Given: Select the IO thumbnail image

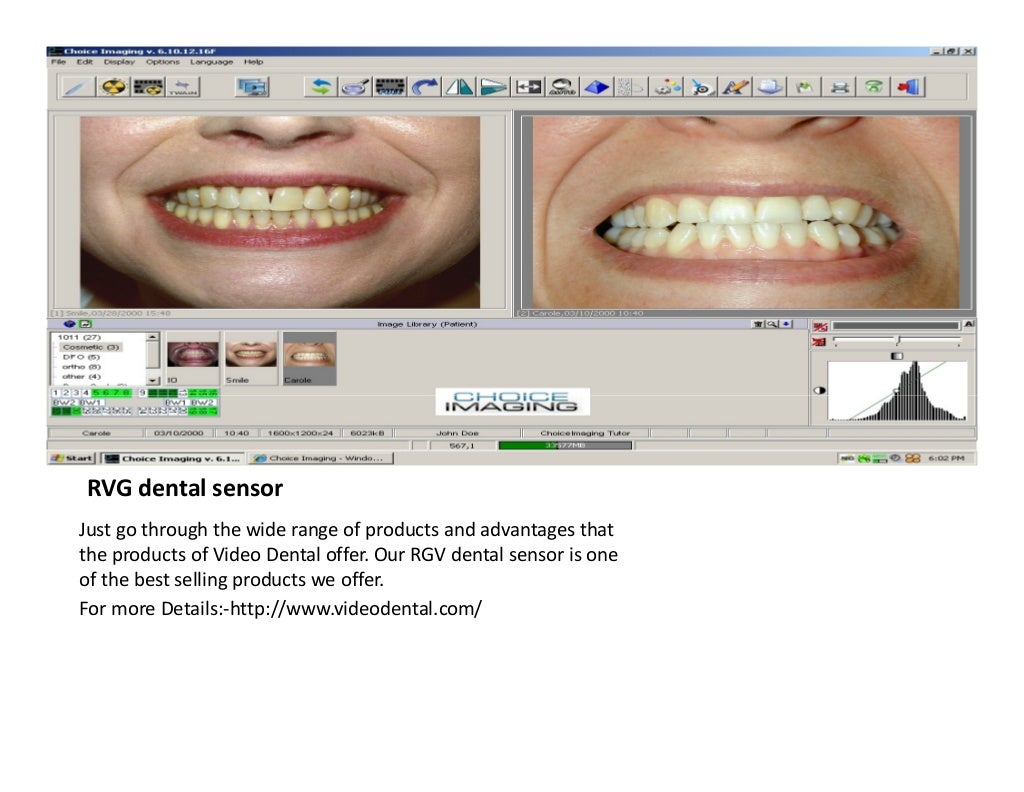Looking at the screenshot, I should click(x=193, y=358).
